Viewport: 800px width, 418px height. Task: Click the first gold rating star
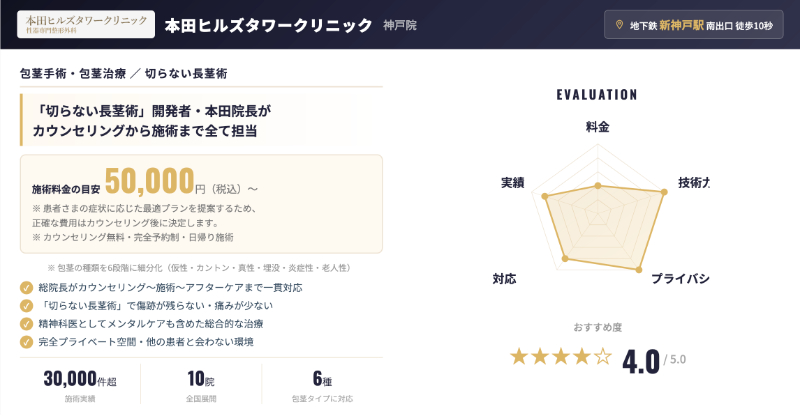tap(519, 356)
